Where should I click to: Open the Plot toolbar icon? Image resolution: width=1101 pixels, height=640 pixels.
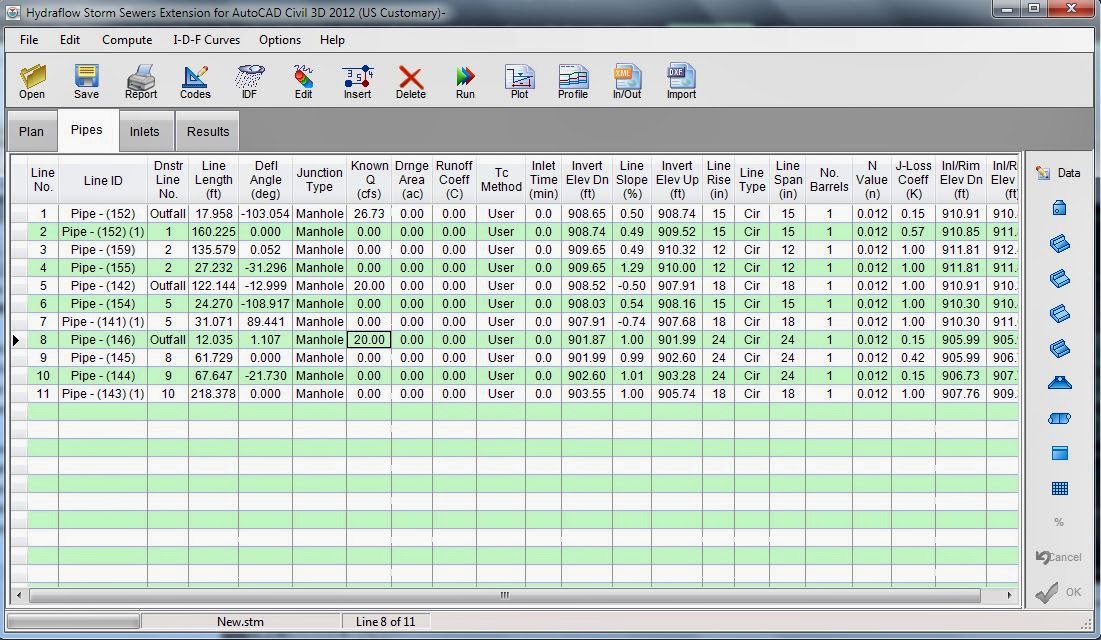pos(519,80)
